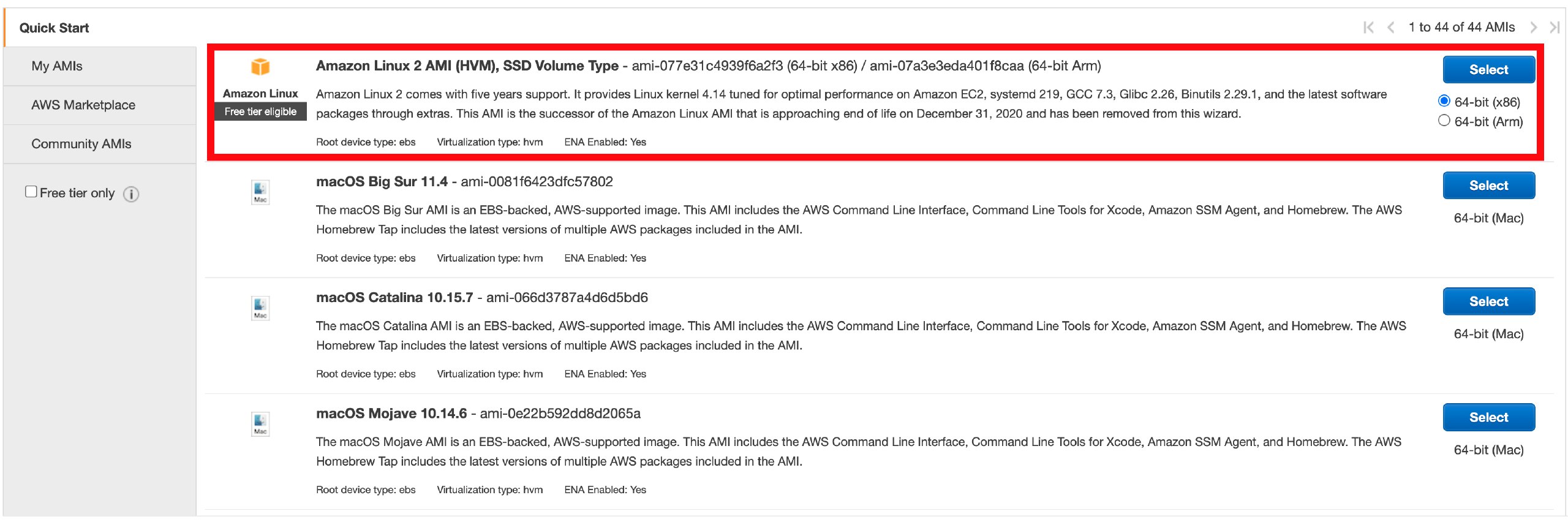This screenshot has height=522, width=1568.
Task: Go to previous page of AMIs
Action: (1391, 28)
